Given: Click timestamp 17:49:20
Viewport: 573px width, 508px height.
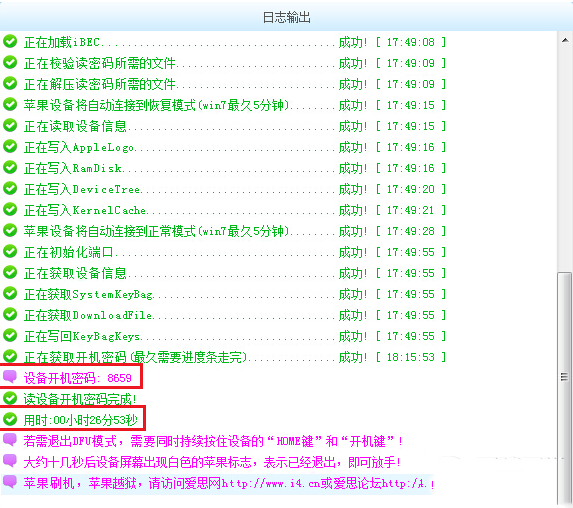Looking at the screenshot, I should tap(411, 189).
